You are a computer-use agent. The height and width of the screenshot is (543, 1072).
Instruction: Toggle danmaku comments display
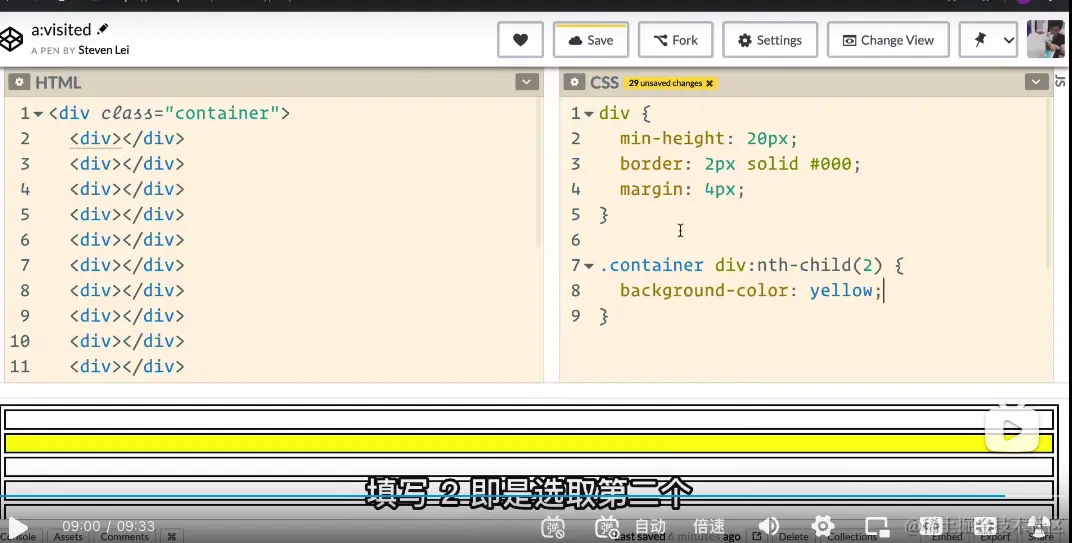click(553, 527)
